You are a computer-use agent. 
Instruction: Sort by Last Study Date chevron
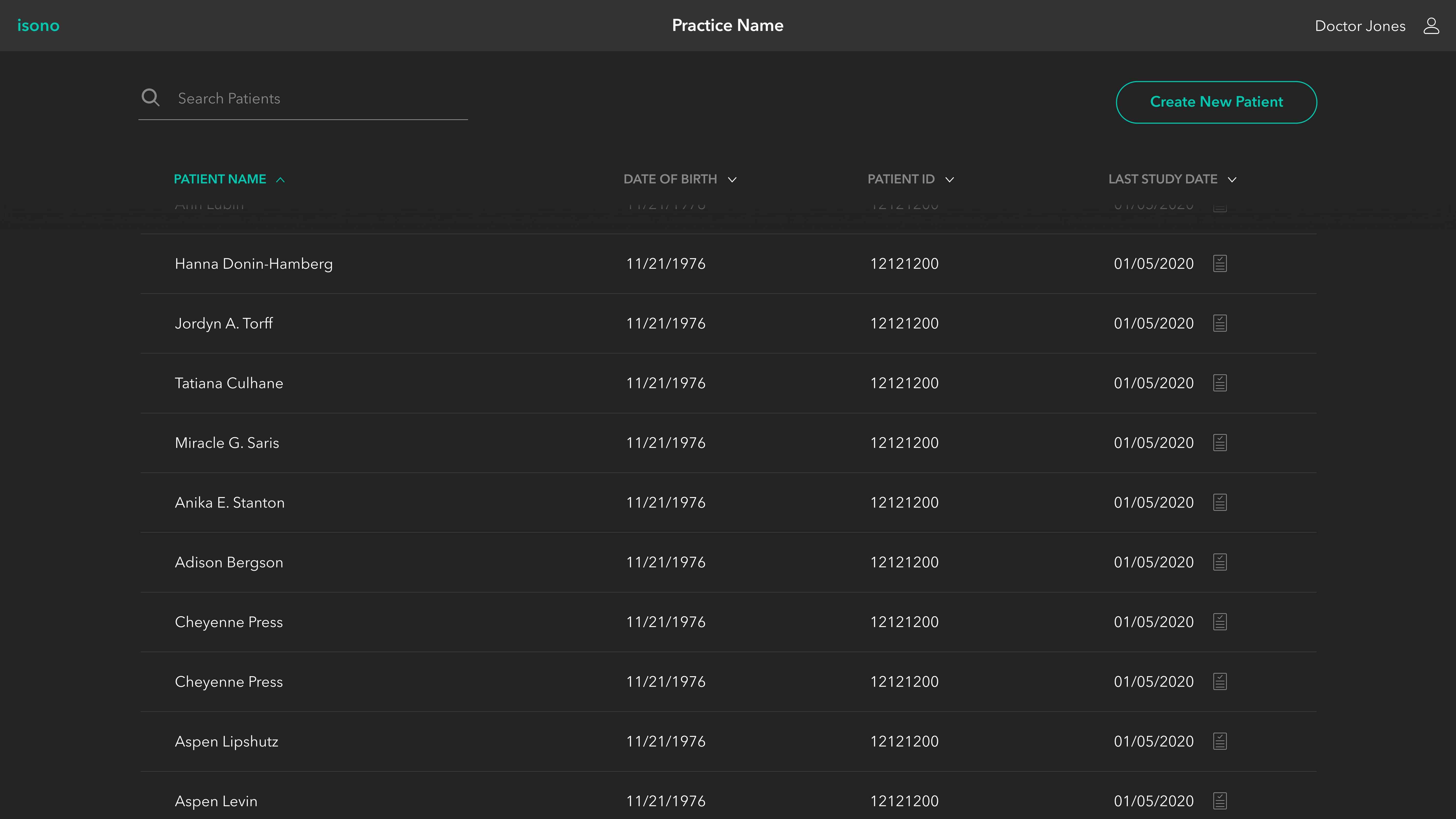[1232, 180]
